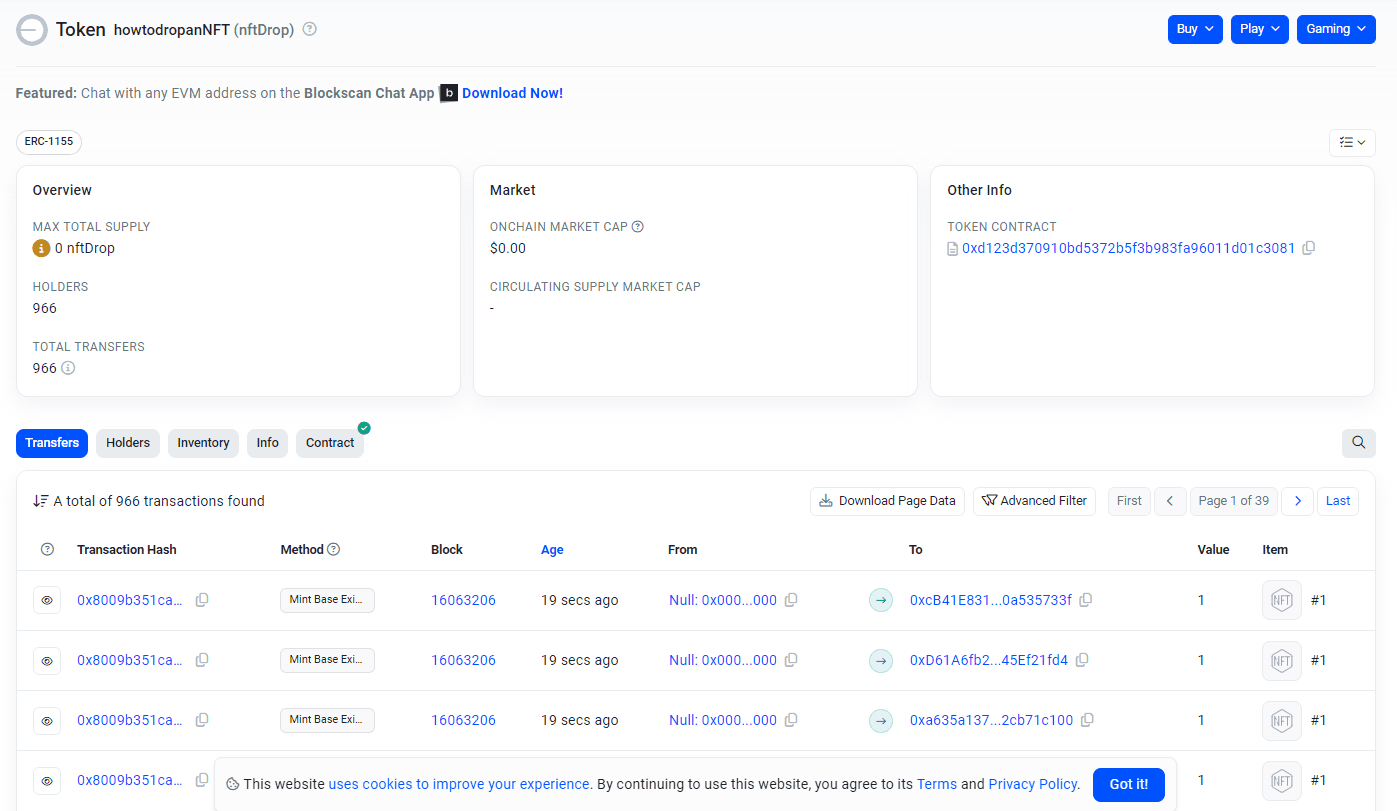Toggle the eye preview for the 0xcB41E831 row
The width and height of the screenshot is (1397, 811).
tap(47, 600)
